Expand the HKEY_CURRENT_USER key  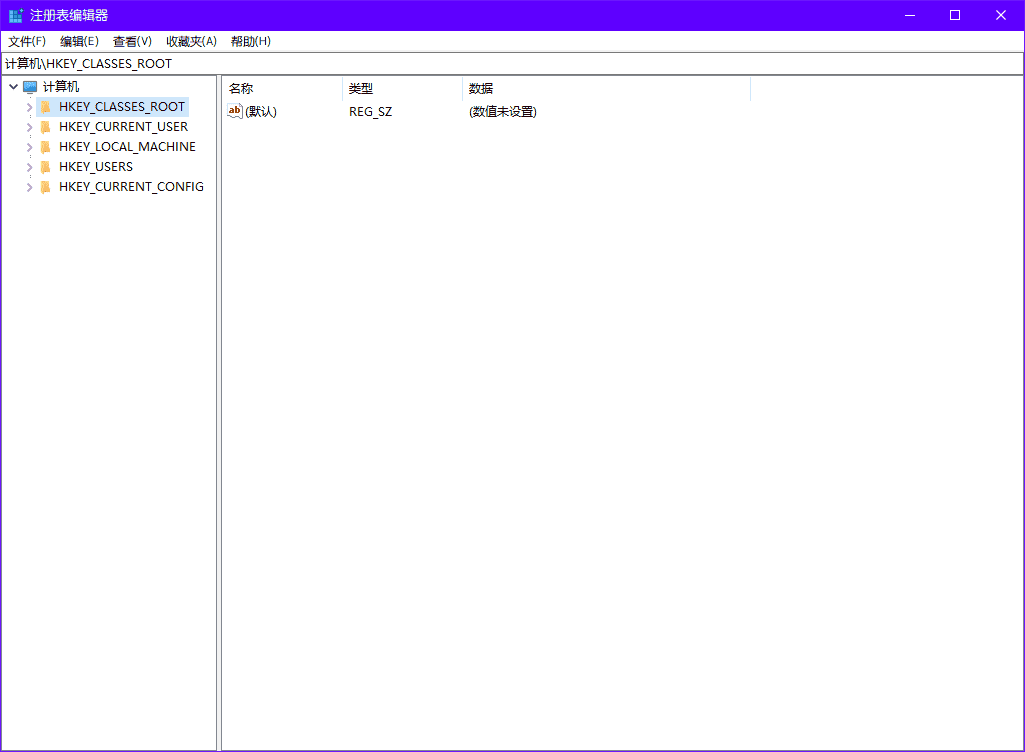(29, 127)
